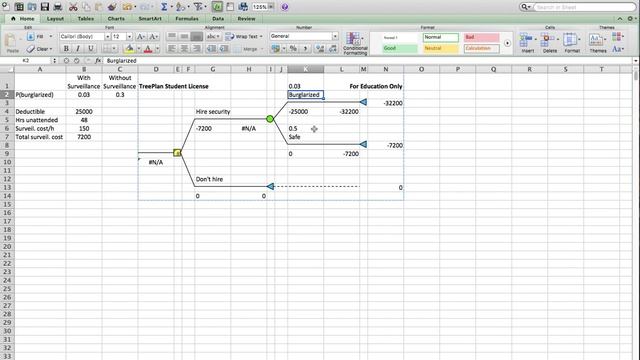Click the Comma style button
Image resolution: width=640 pixels, height=360 pixels.
305,49
